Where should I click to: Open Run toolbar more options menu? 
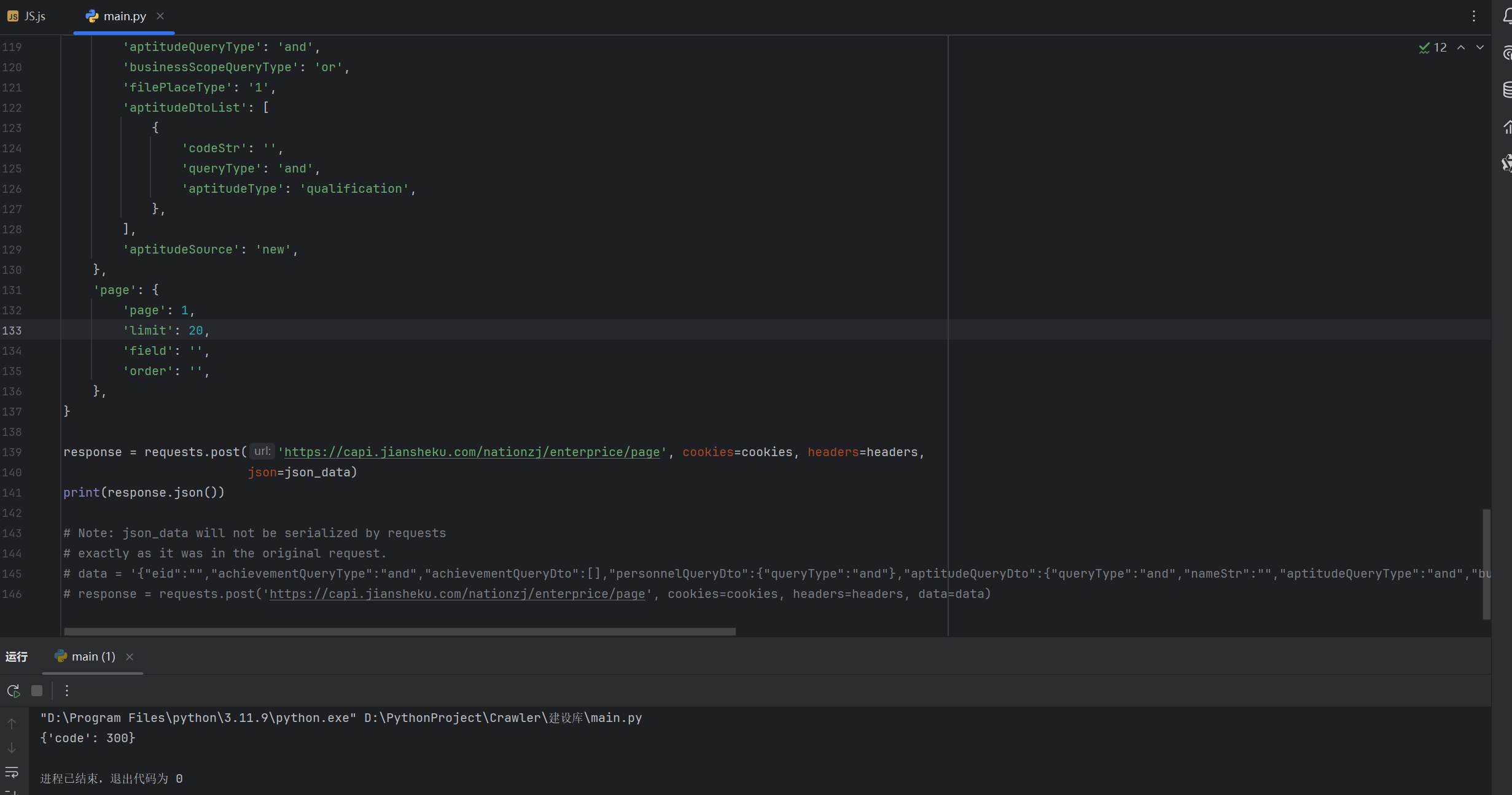click(67, 691)
